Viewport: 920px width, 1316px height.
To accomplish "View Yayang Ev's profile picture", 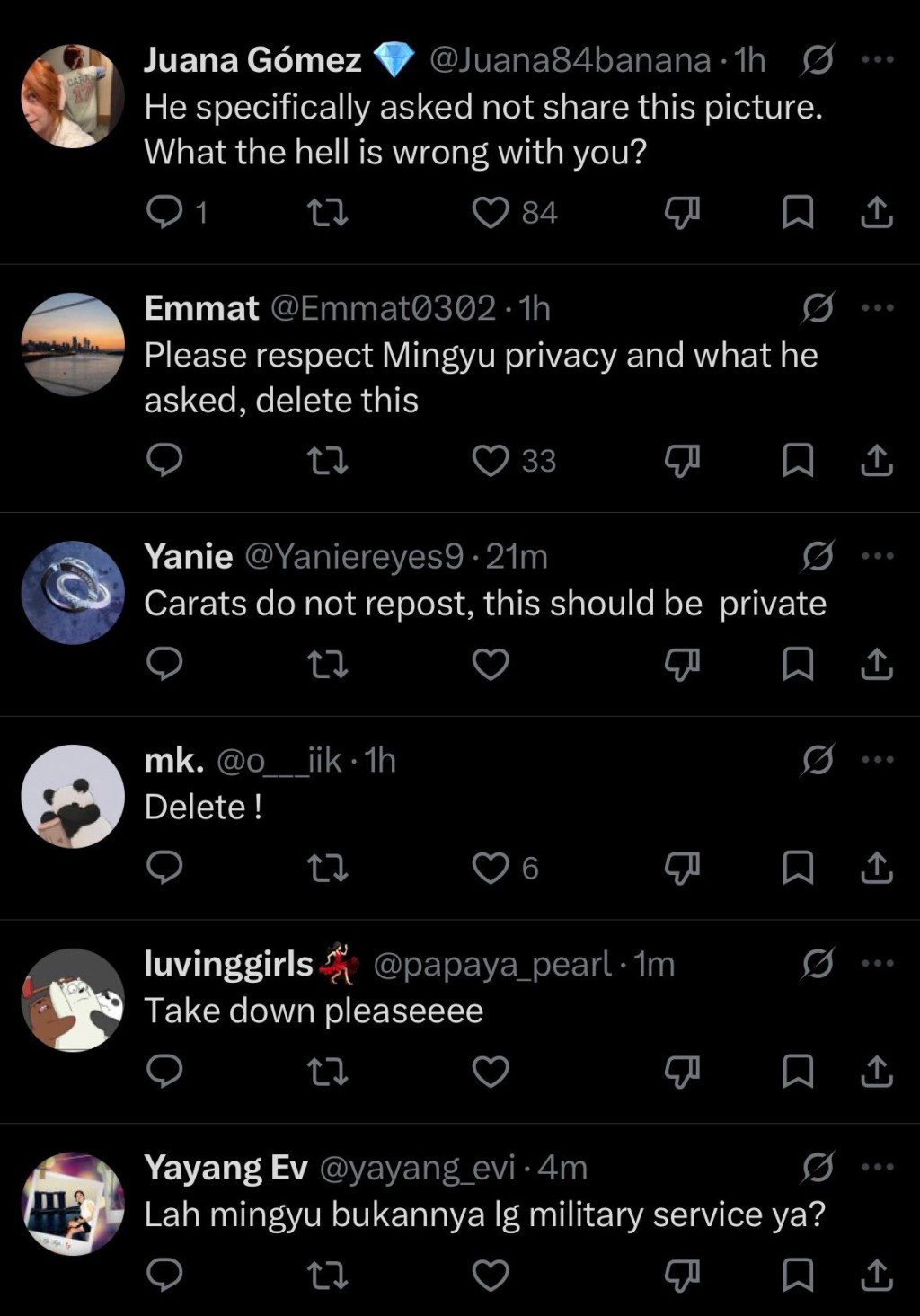I will click(73, 1204).
